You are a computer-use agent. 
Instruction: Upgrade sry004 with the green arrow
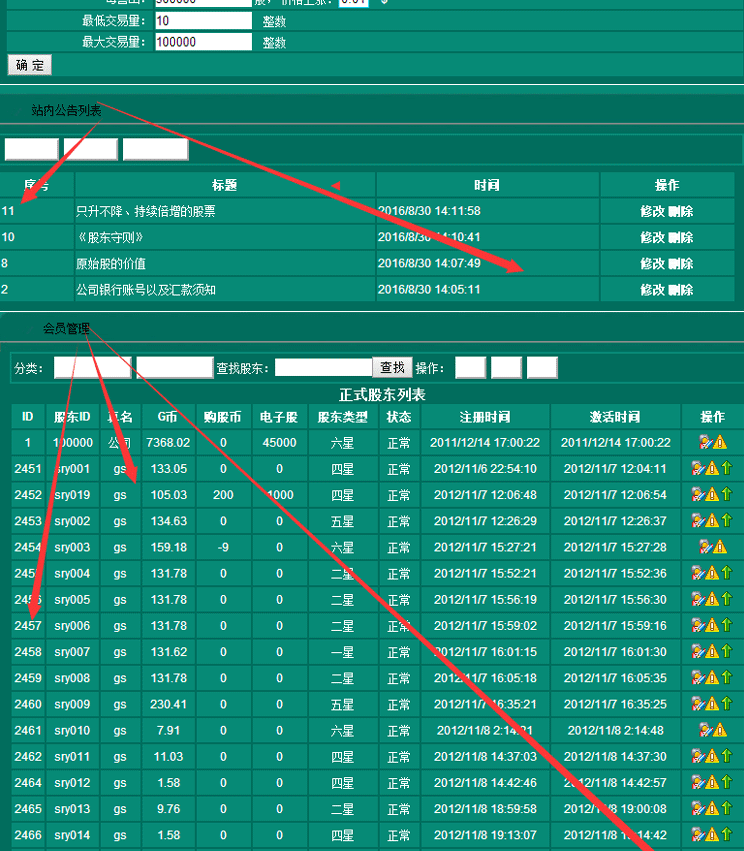pos(727,573)
